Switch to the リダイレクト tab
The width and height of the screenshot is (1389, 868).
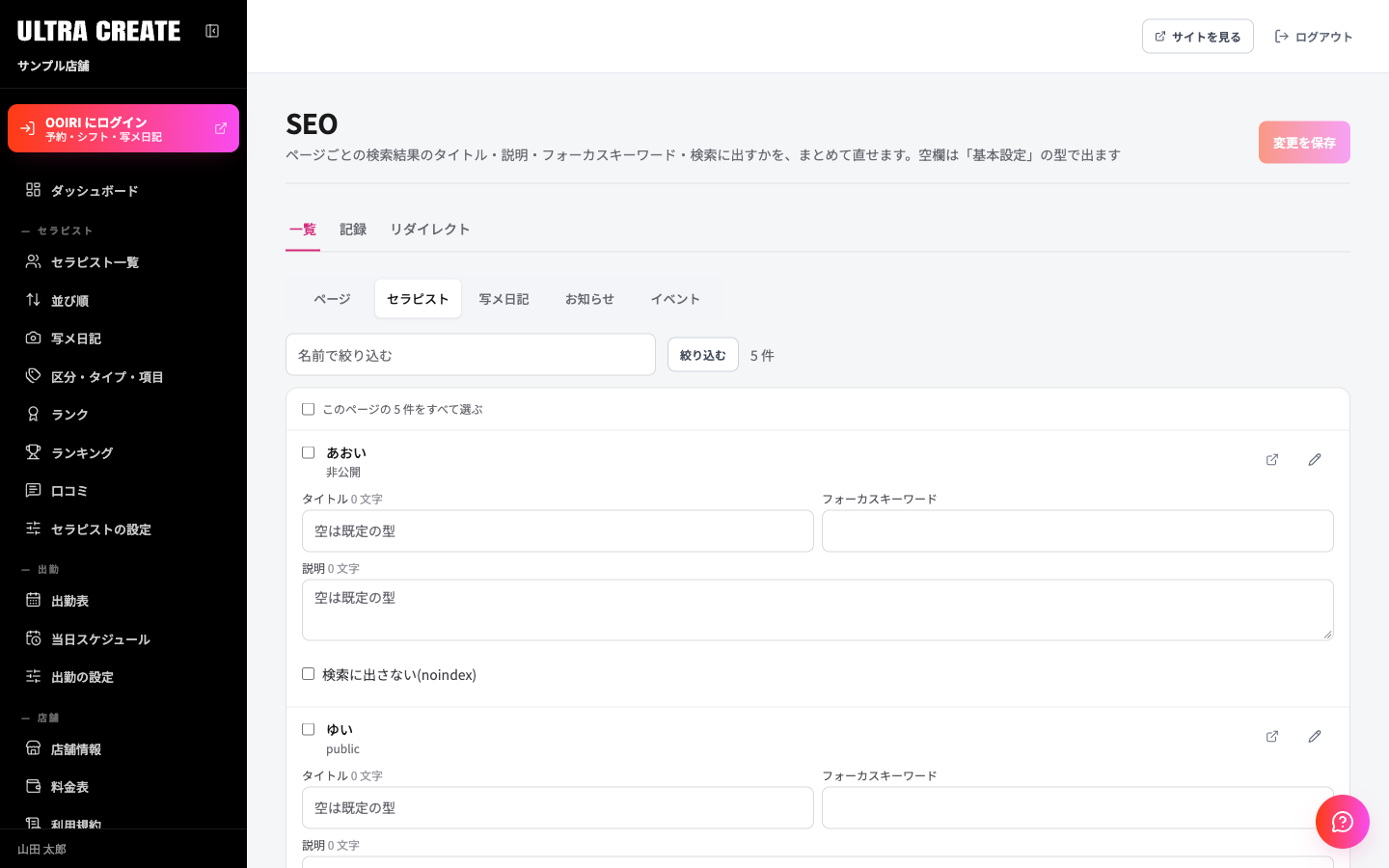[x=430, y=230]
